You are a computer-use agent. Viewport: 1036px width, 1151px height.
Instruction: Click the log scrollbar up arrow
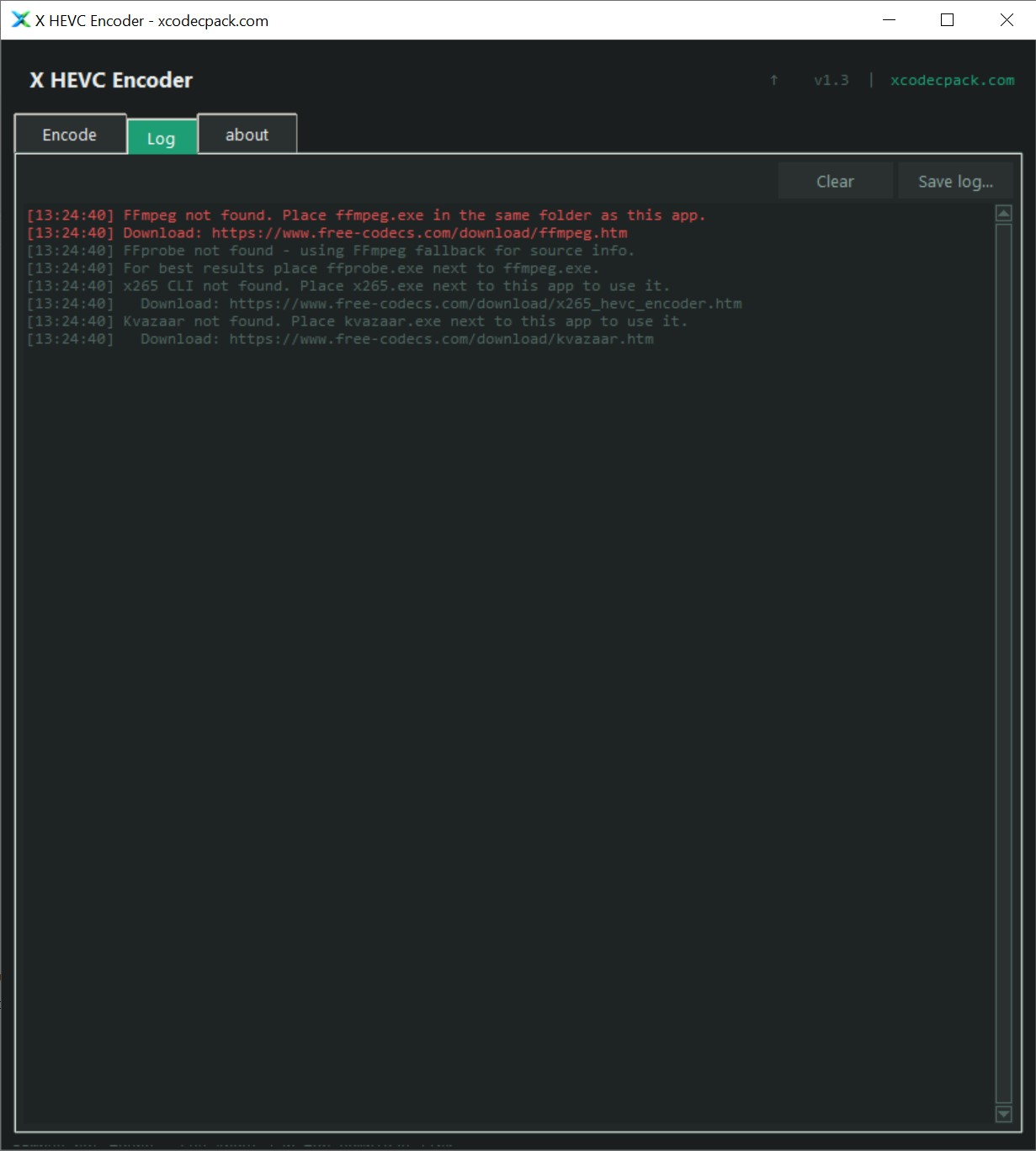tap(1003, 214)
